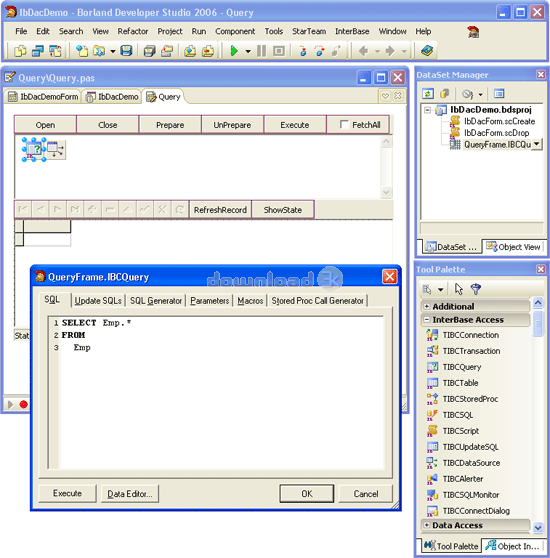Open the InterBase menu
This screenshot has height=558, width=550.
[352, 31]
